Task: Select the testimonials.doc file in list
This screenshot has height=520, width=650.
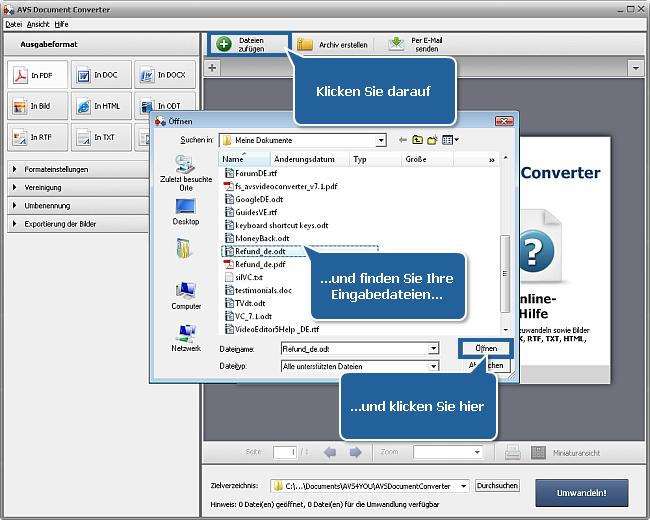Action: coord(264,290)
